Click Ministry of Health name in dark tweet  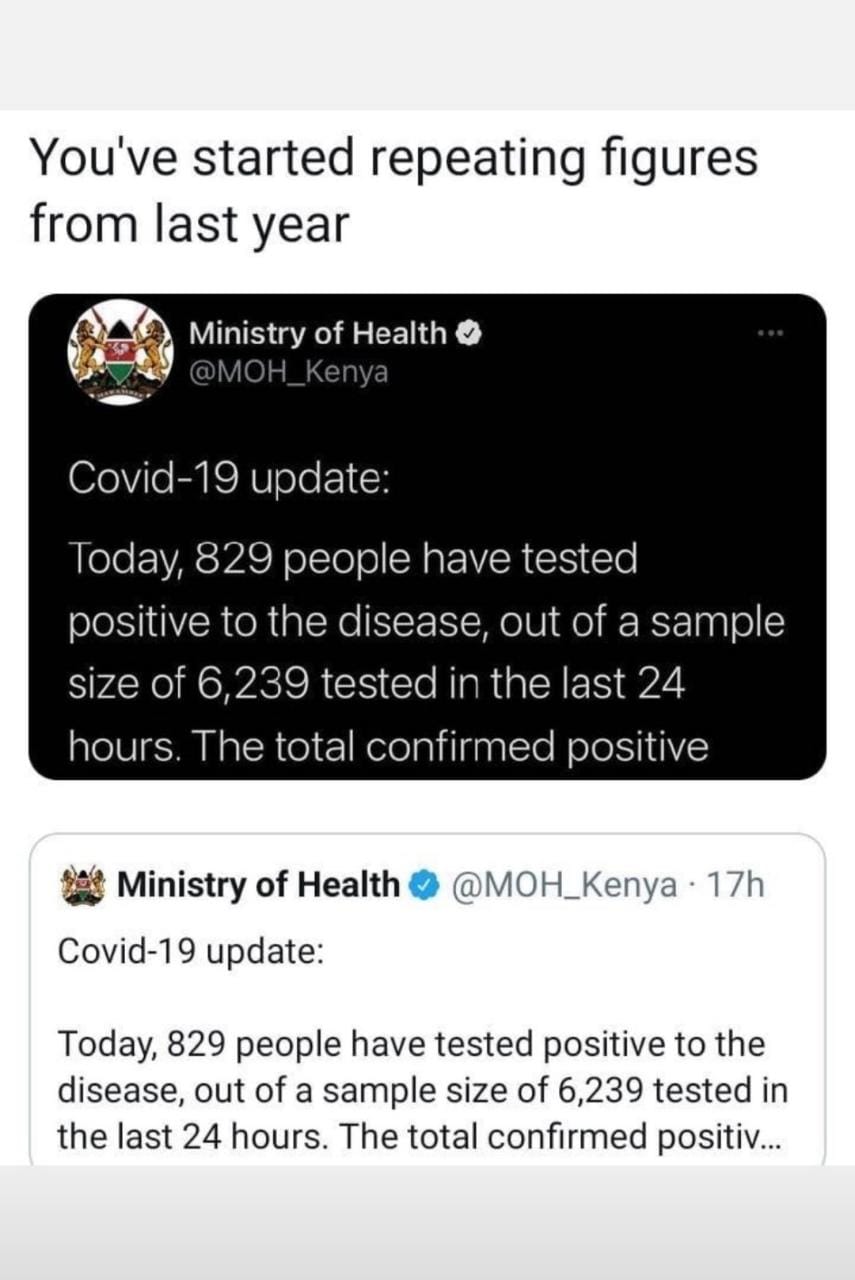318,333
